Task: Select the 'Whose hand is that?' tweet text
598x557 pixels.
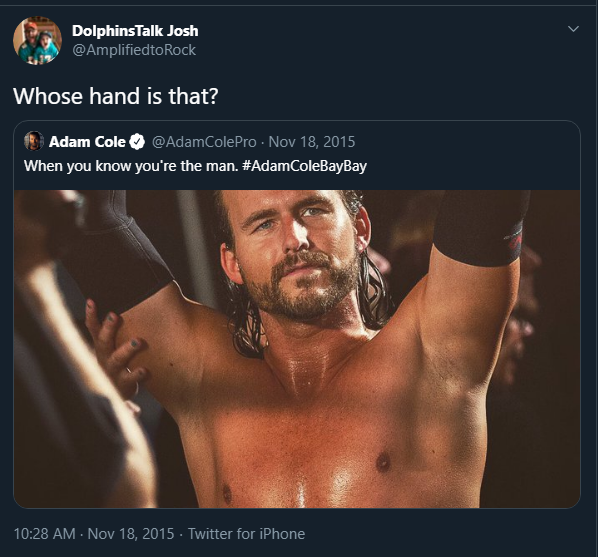Action: (x=116, y=96)
